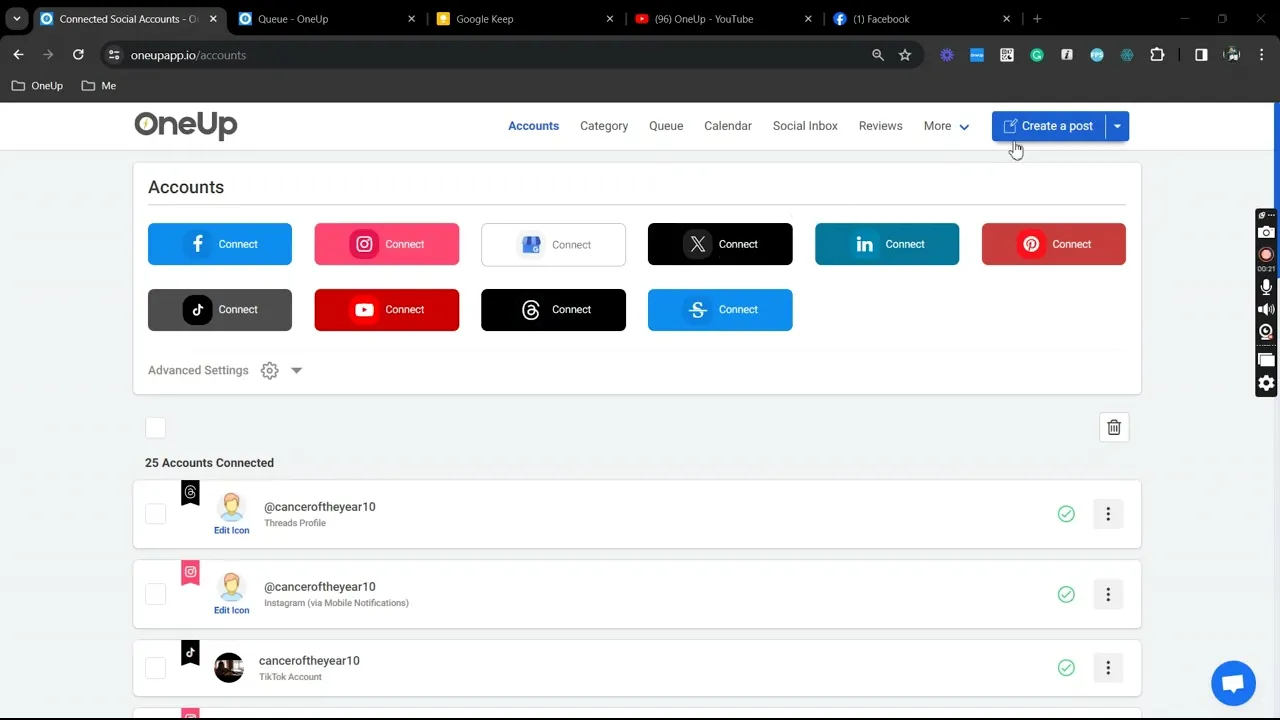
Task: Connect a YouTube account
Action: 387,310
